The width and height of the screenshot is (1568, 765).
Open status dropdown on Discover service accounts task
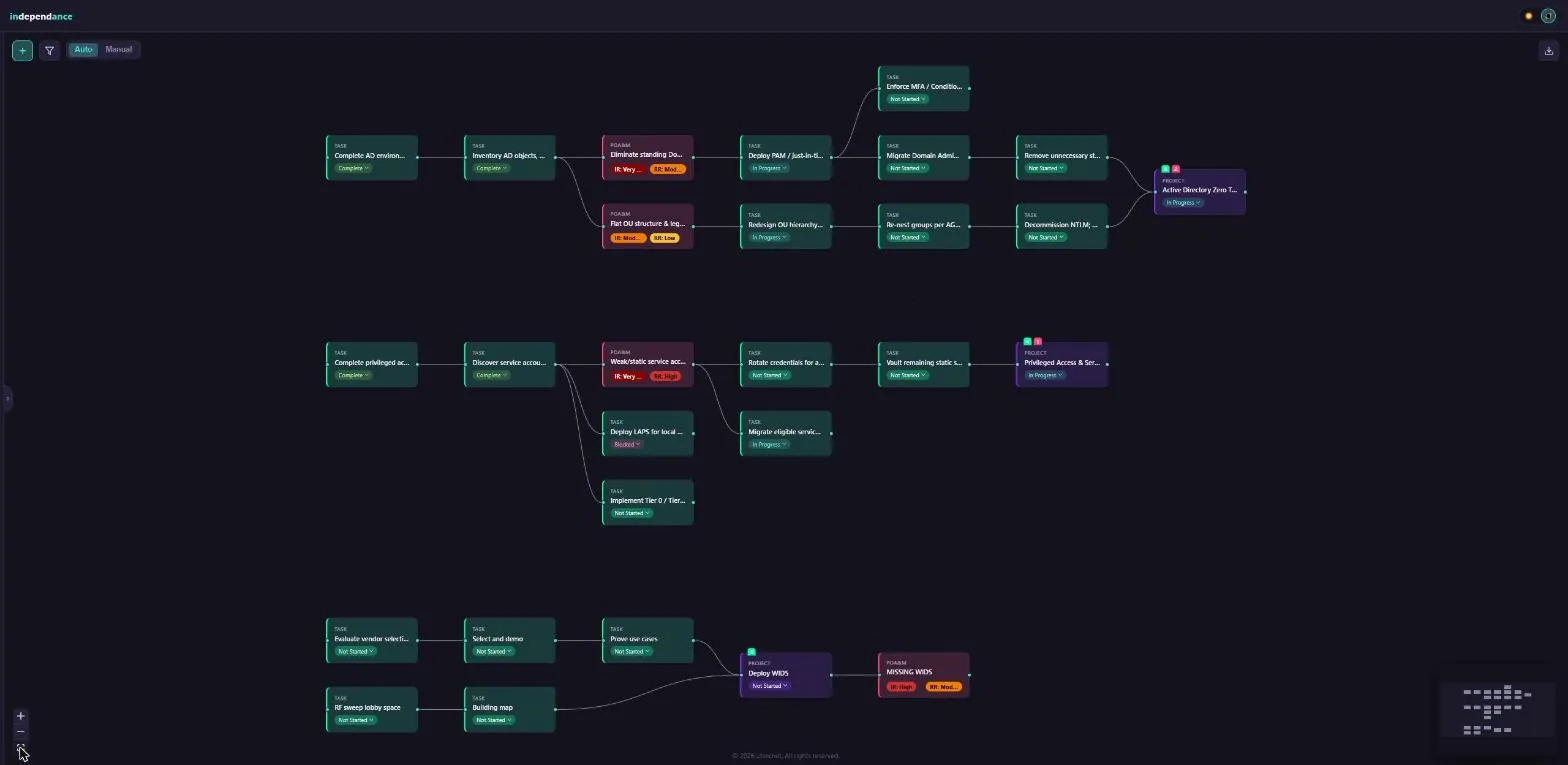[x=491, y=375]
